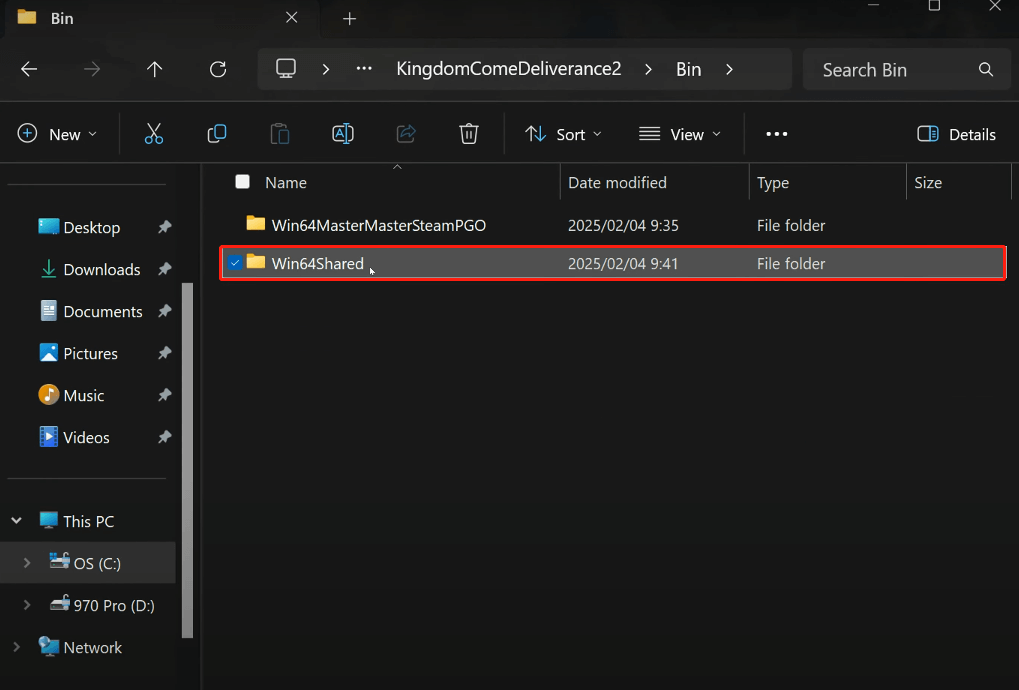Expand the Network tree node
The height and width of the screenshot is (690, 1019).
[x=16, y=647]
